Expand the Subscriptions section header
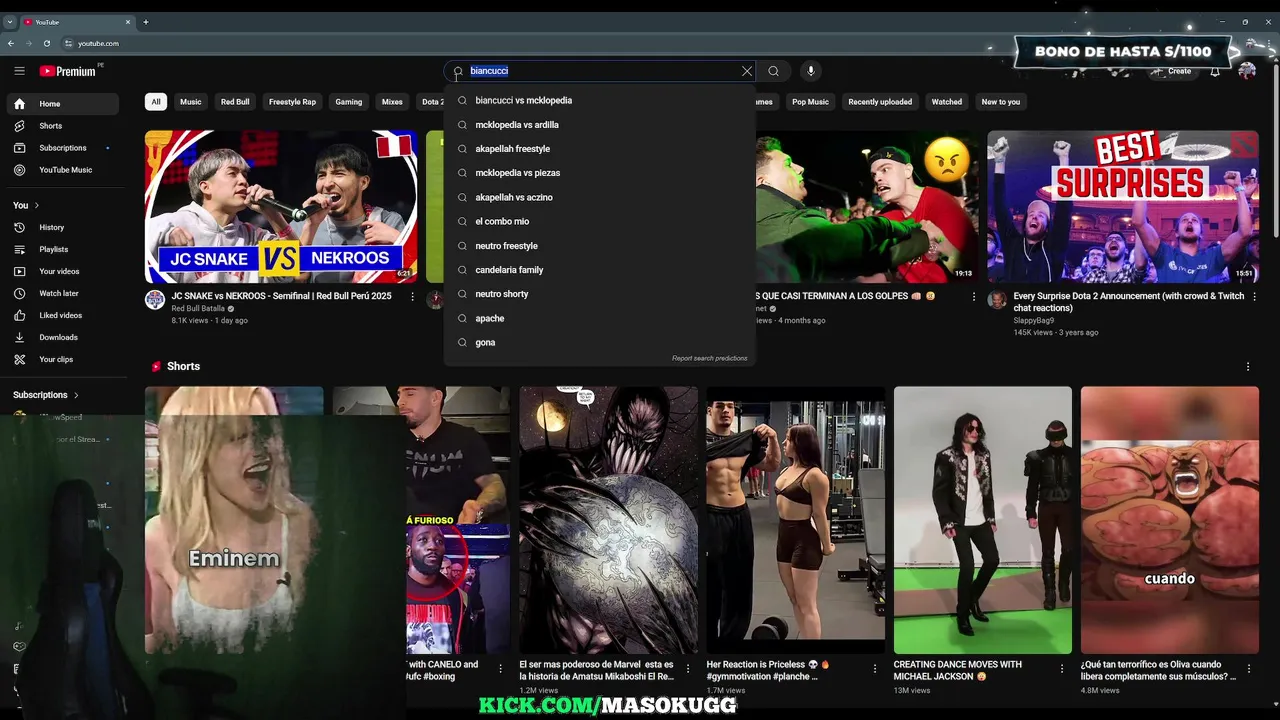 tap(46, 395)
